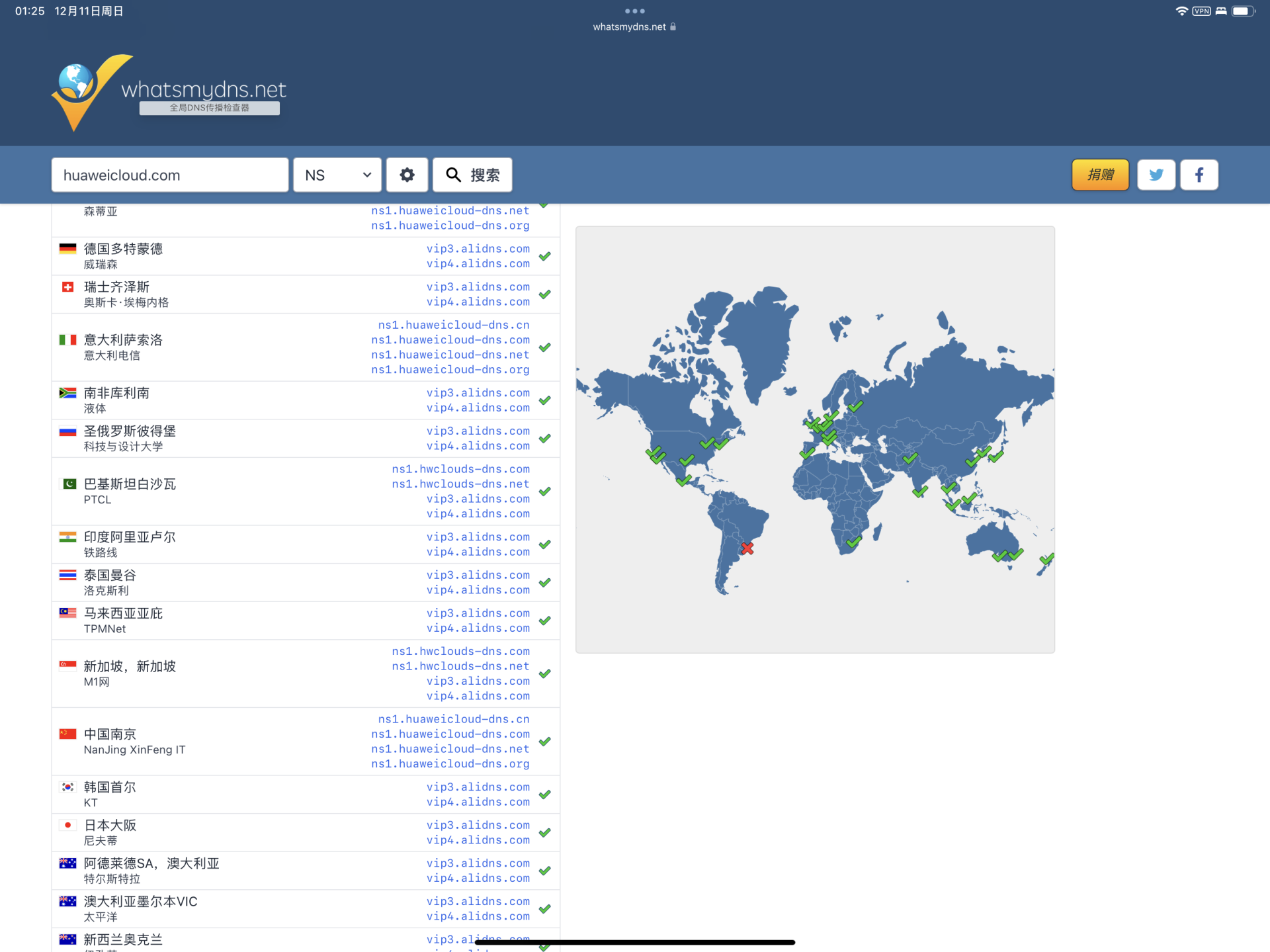Select 南非库利南 server name
1270x952 pixels.
(116, 393)
